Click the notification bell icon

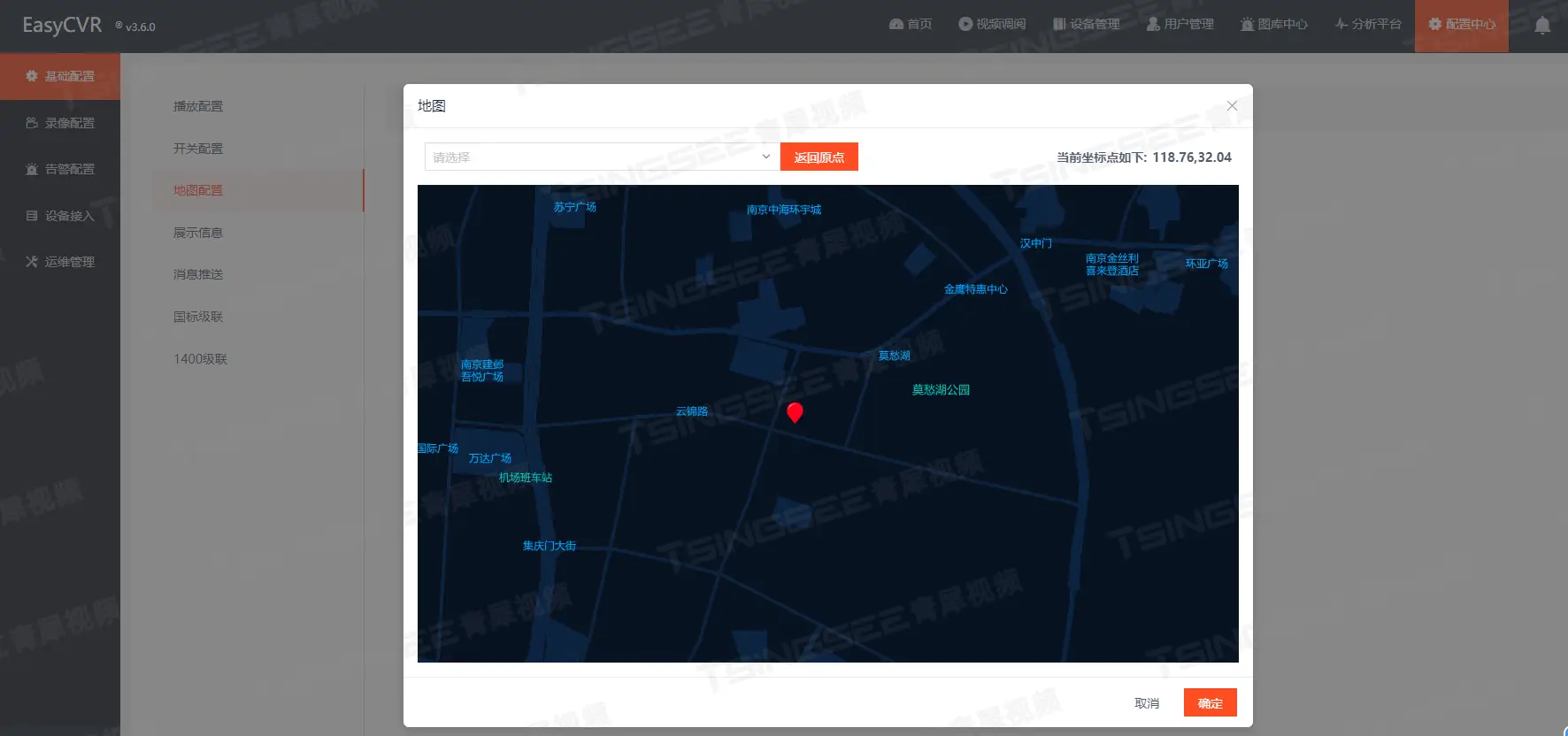[x=1542, y=25]
